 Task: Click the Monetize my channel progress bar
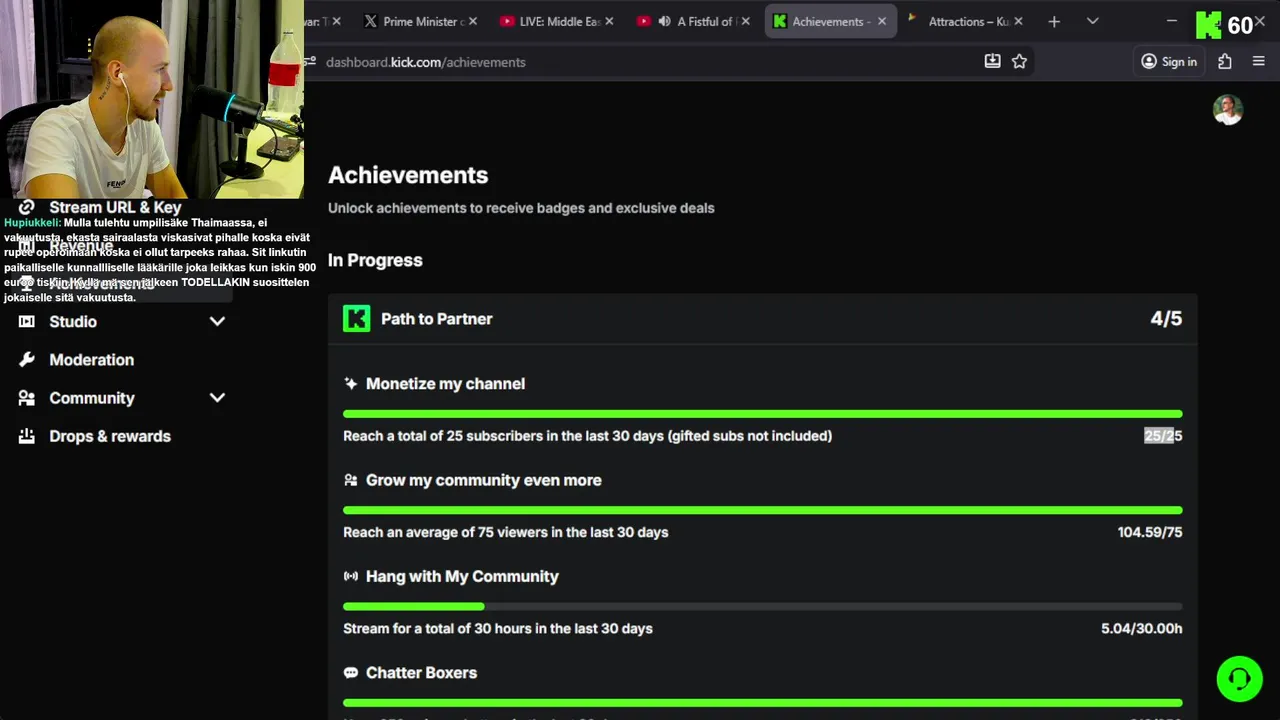(762, 414)
